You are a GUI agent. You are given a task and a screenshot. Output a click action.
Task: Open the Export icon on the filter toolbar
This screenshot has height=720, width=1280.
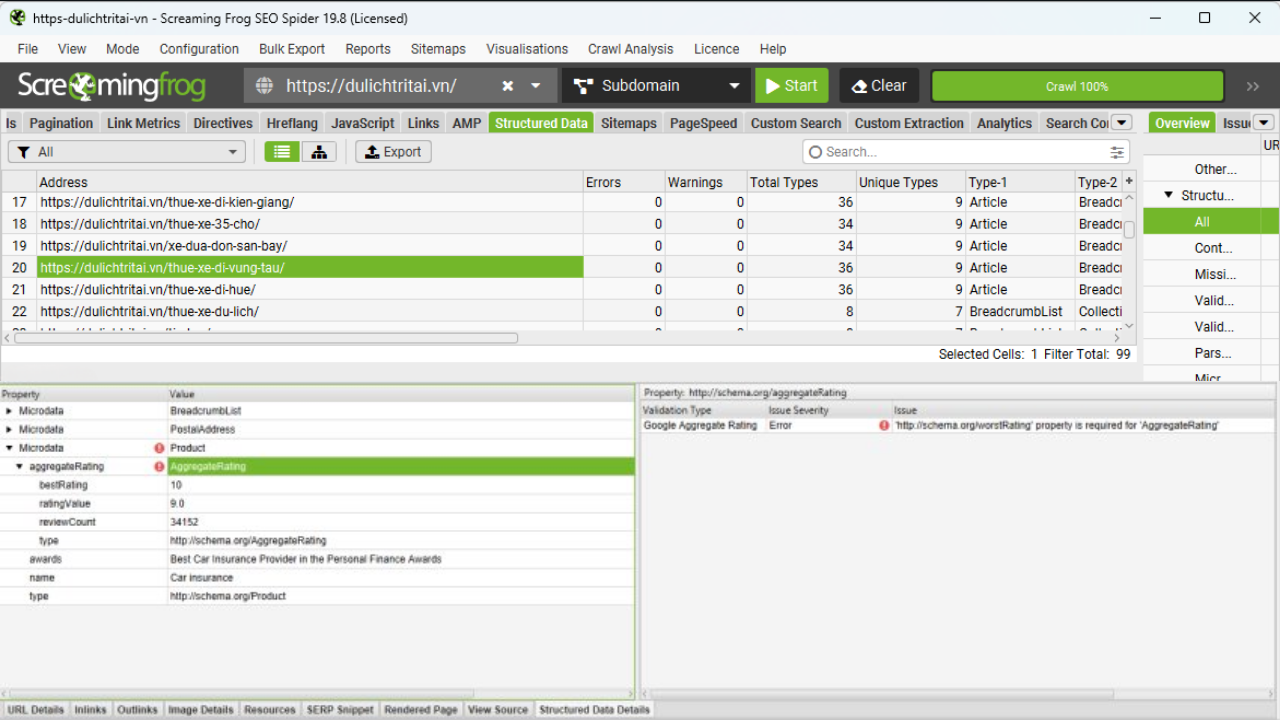[393, 152]
